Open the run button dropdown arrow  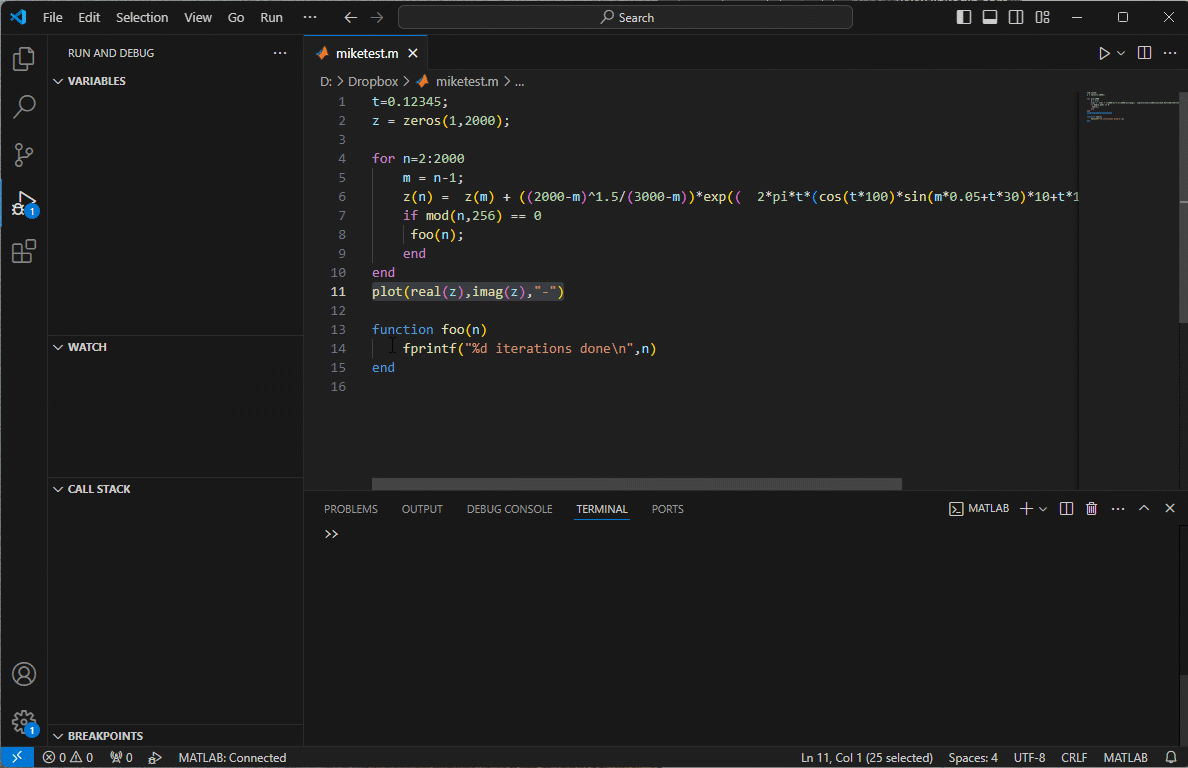[x=1121, y=53]
